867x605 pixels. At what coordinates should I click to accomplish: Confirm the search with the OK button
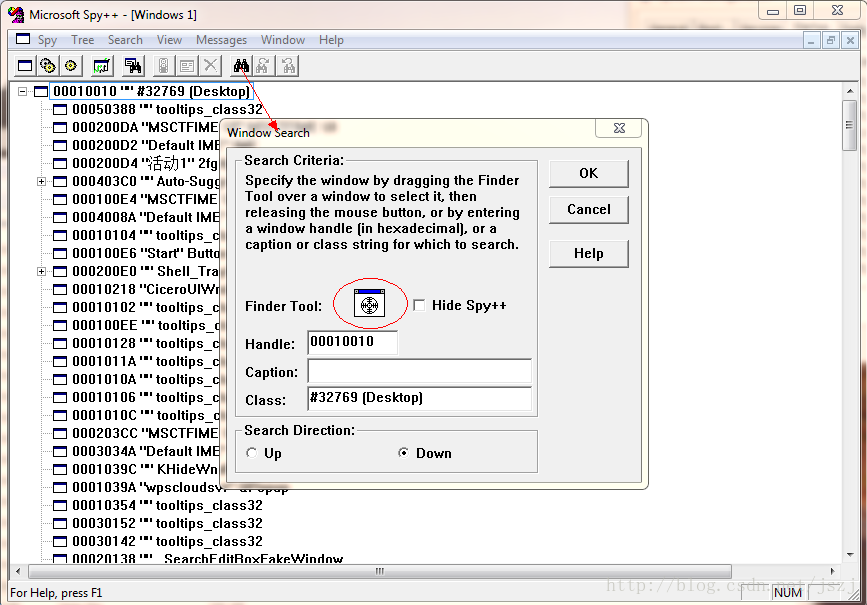pyautogui.click(x=588, y=174)
